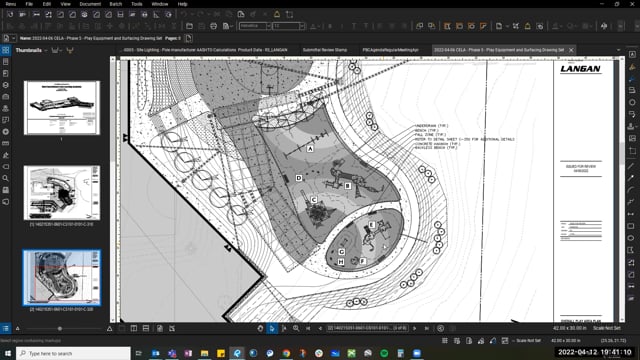Screen dimensions: 640x360
Task: Select the first cover sheet page thumbnail
Action: 62,108
